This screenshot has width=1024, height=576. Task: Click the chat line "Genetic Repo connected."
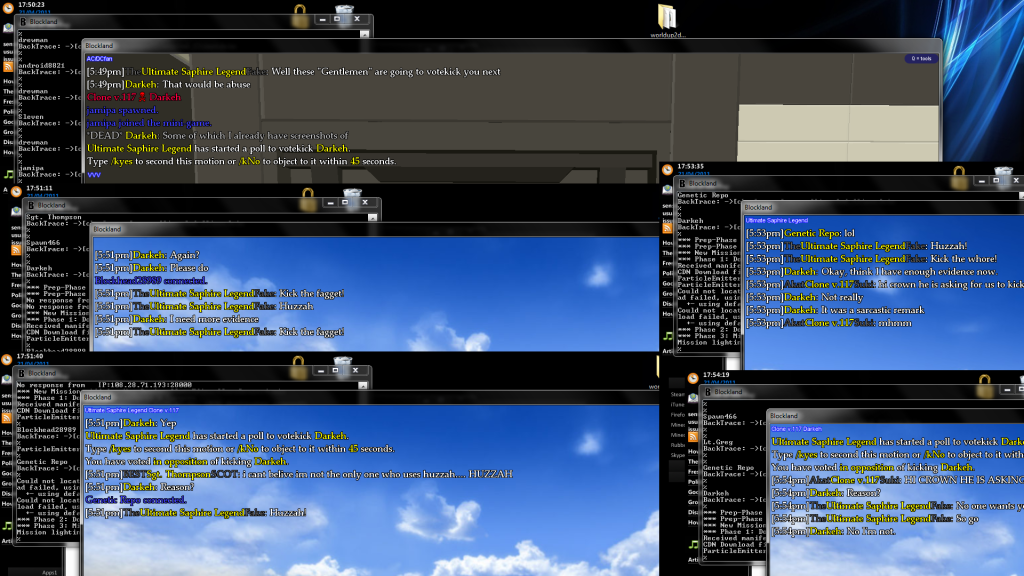(135, 500)
